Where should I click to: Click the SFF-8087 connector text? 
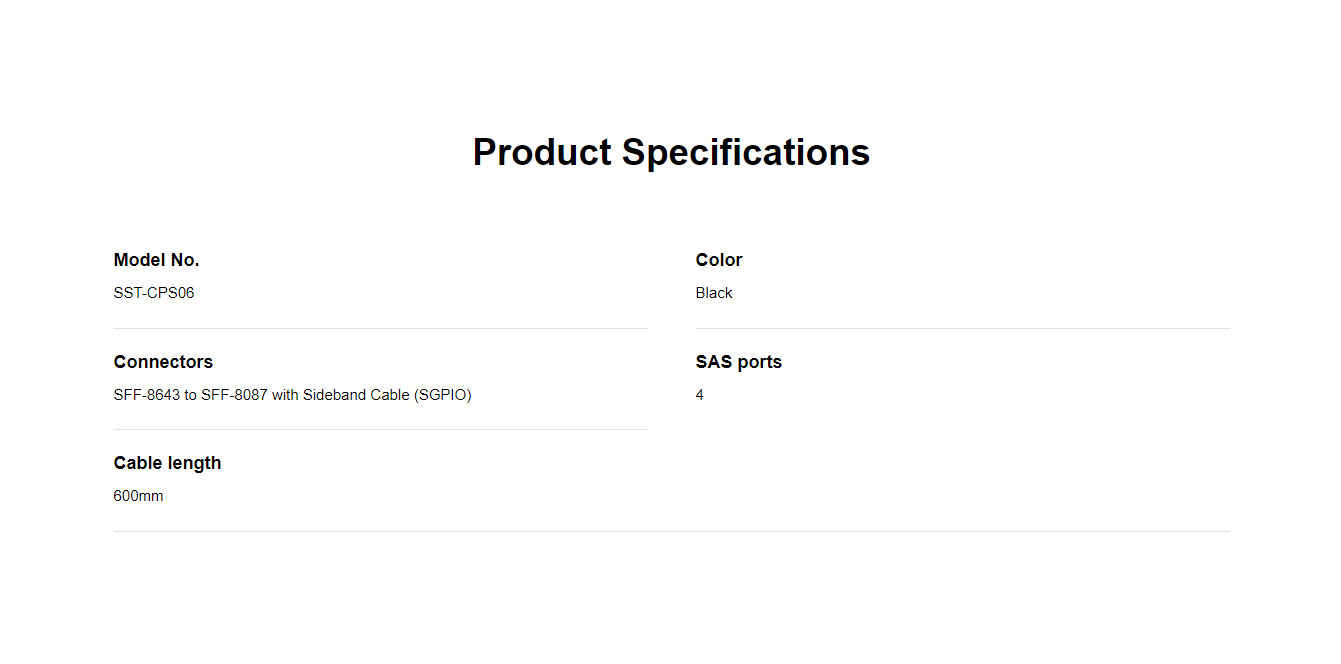click(x=234, y=395)
